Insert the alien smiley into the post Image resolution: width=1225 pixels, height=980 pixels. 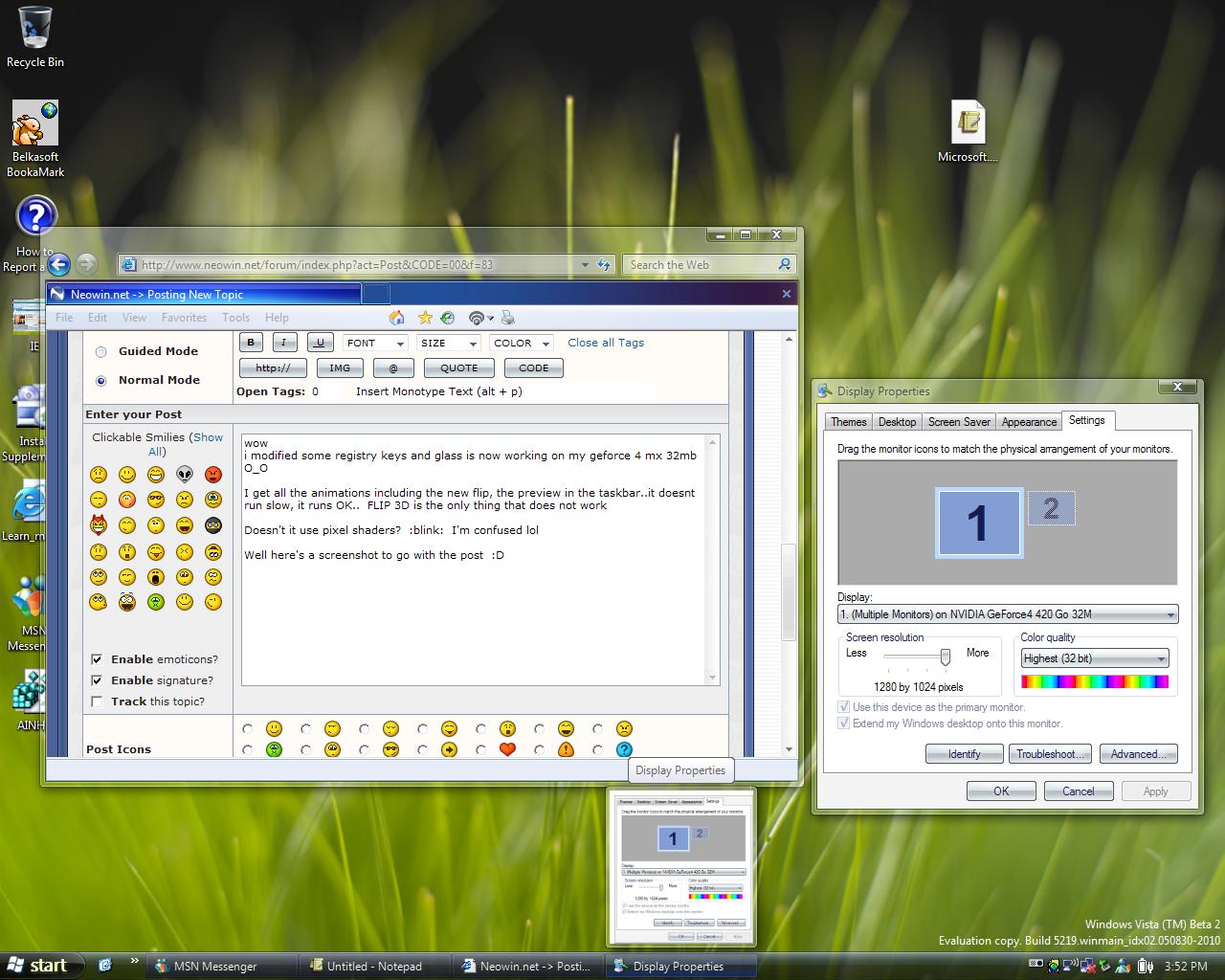[185, 475]
